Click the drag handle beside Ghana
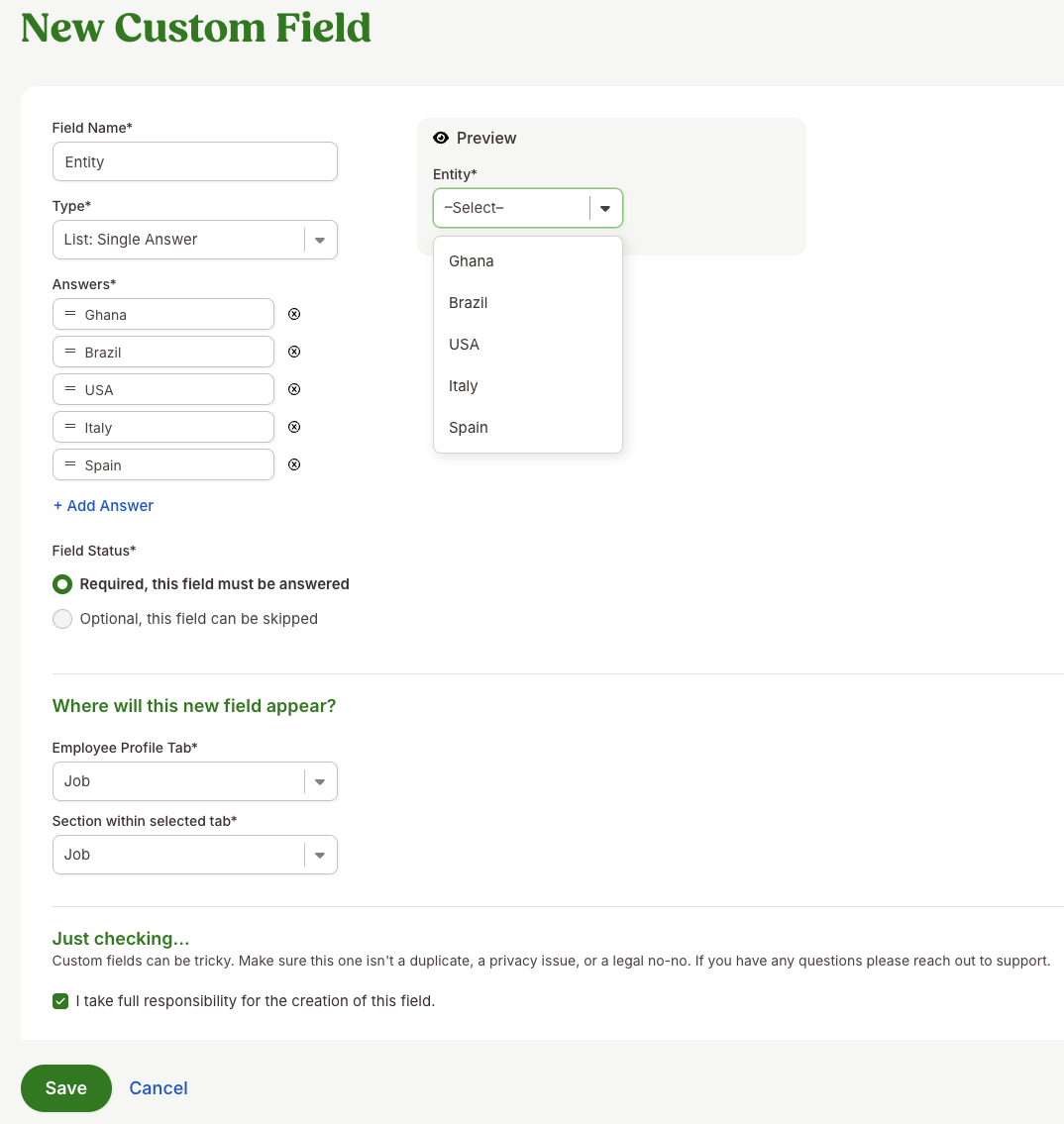The width and height of the screenshot is (1064, 1124). (x=69, y=314)
